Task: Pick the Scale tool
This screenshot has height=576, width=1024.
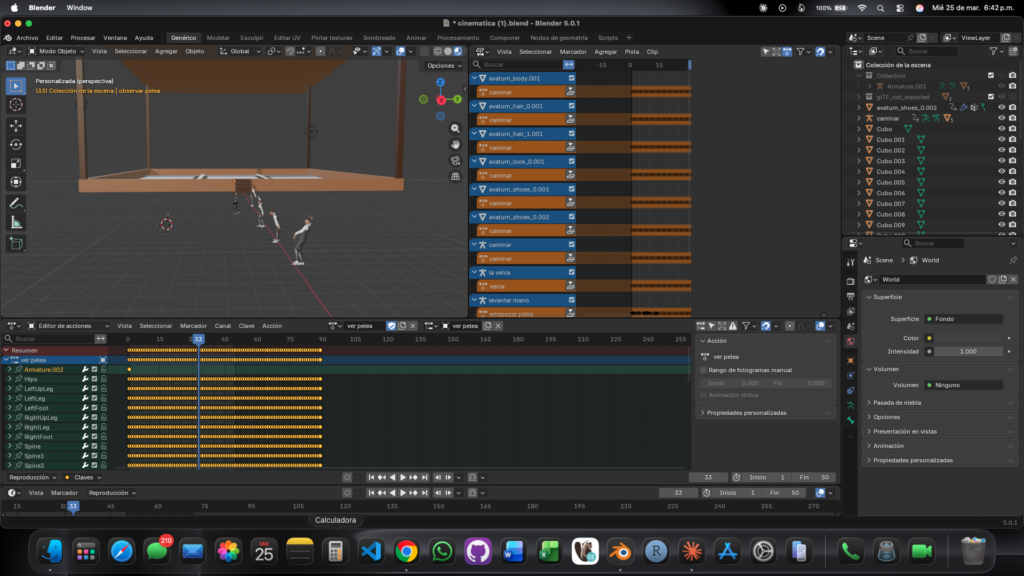Action: point(16,163)
